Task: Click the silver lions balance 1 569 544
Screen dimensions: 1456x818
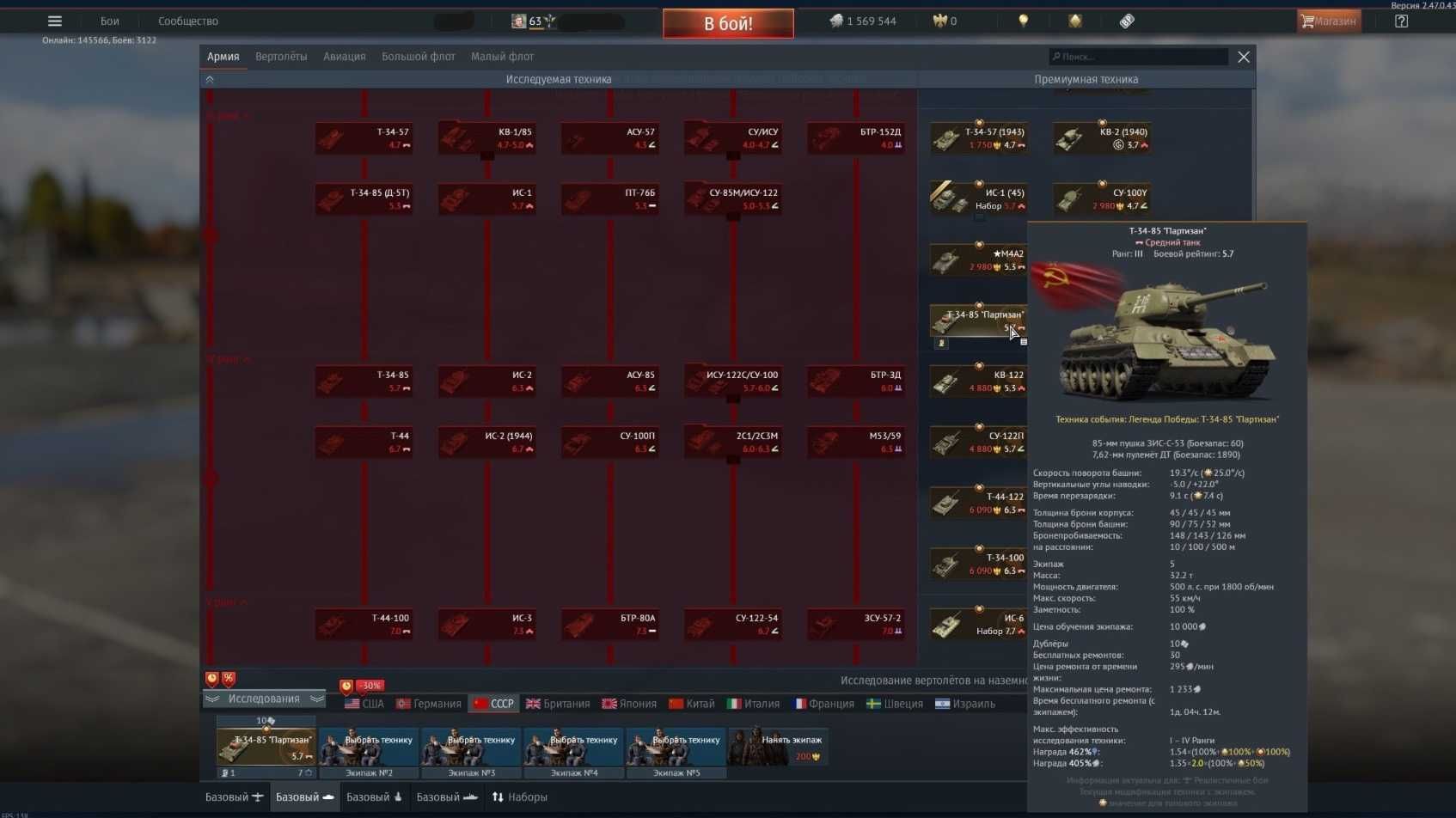Action: click(863, 21)
